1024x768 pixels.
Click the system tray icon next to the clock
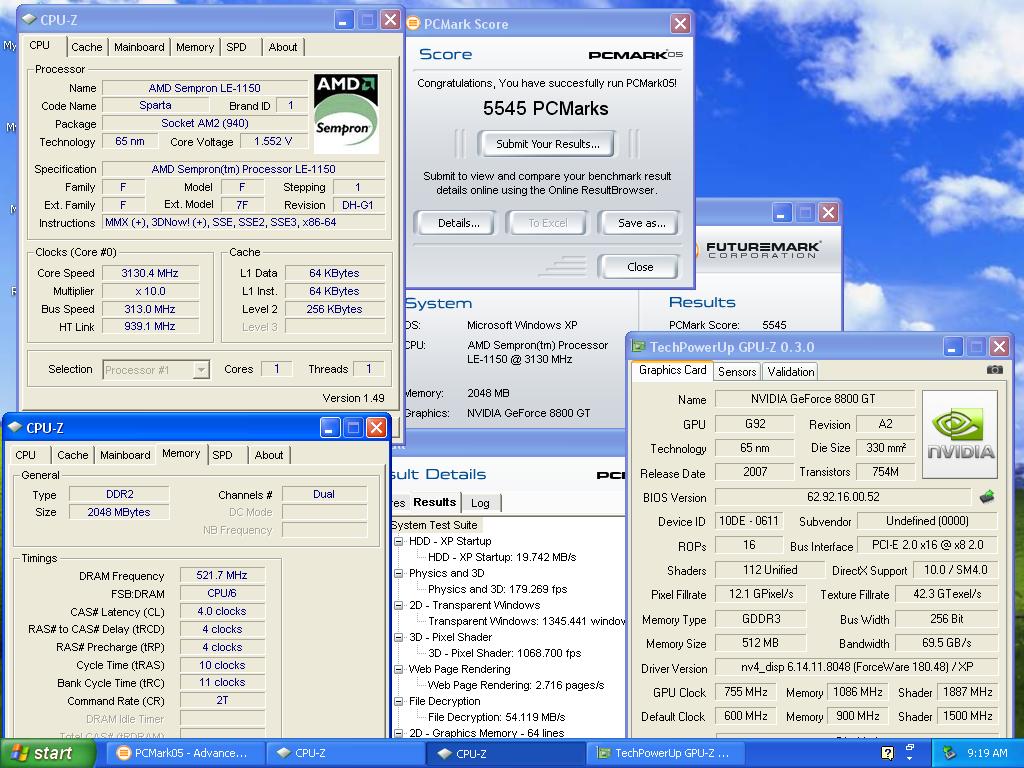(949, 753)
